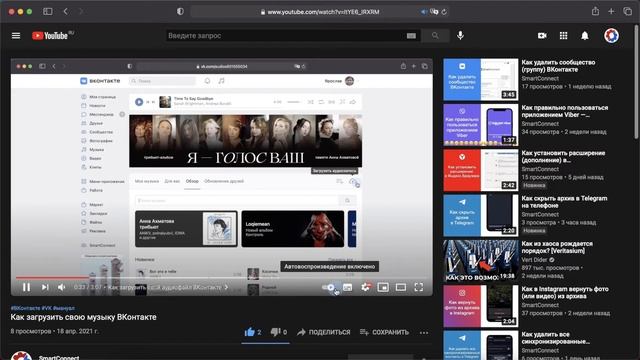Pause the video
The width and height of the screenshot is (640, 360).
pyautogui.click(x=27, y=287)
